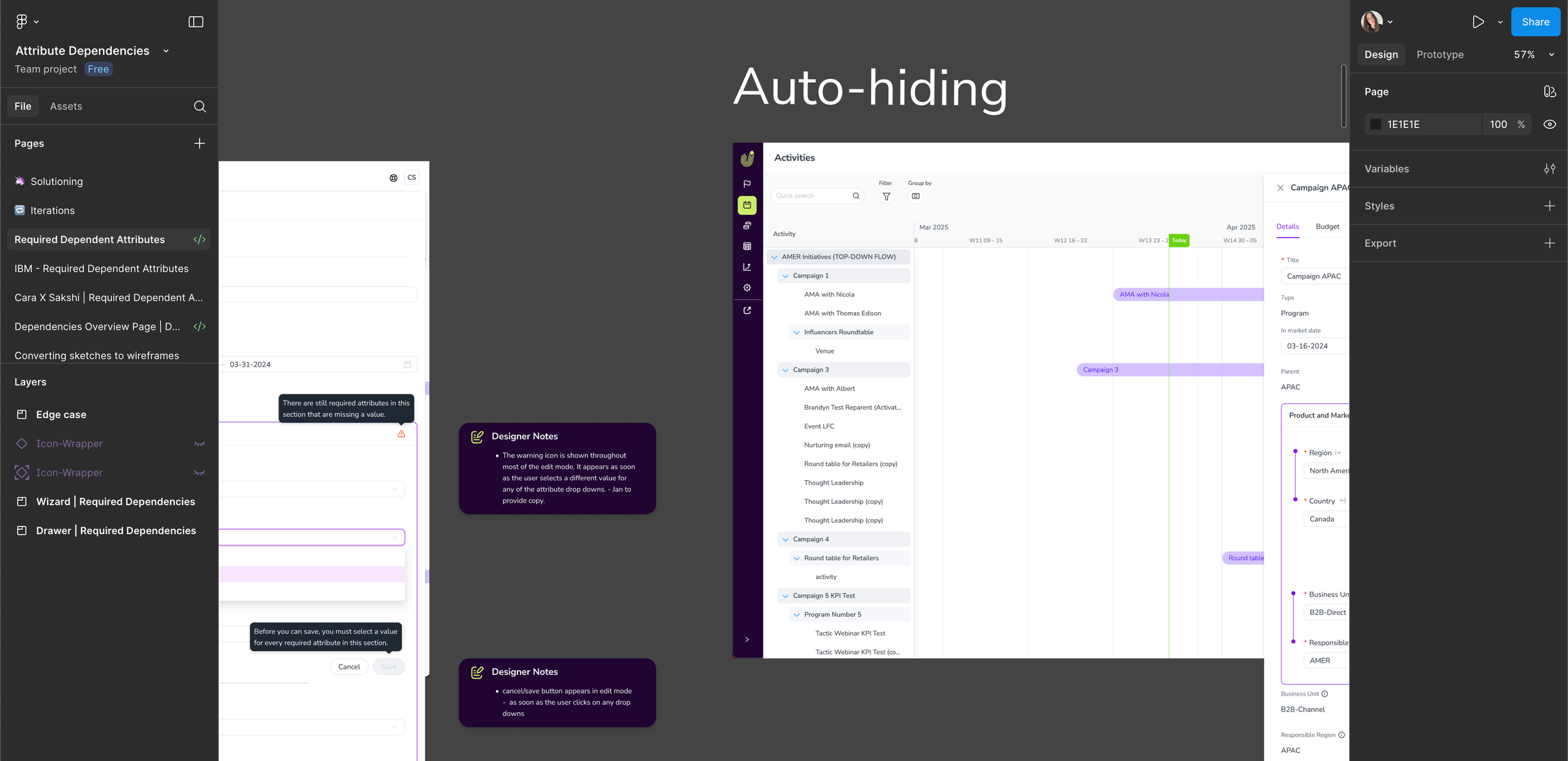Screen dimensions: 1568x761
Task: Click the search icon in File panel
Action: tap(199, 107)
